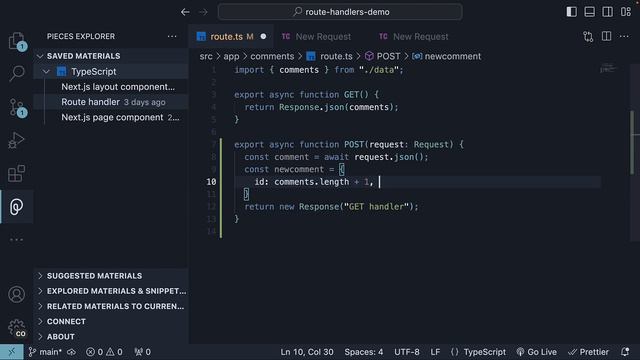Open Pieces Explorer more actions ellipsis
640x360 pixels.
[x=172, y=36]
